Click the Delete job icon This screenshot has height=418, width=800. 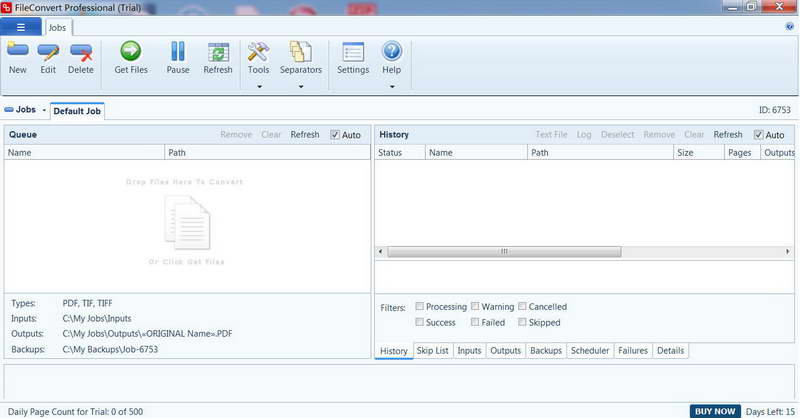81,52
